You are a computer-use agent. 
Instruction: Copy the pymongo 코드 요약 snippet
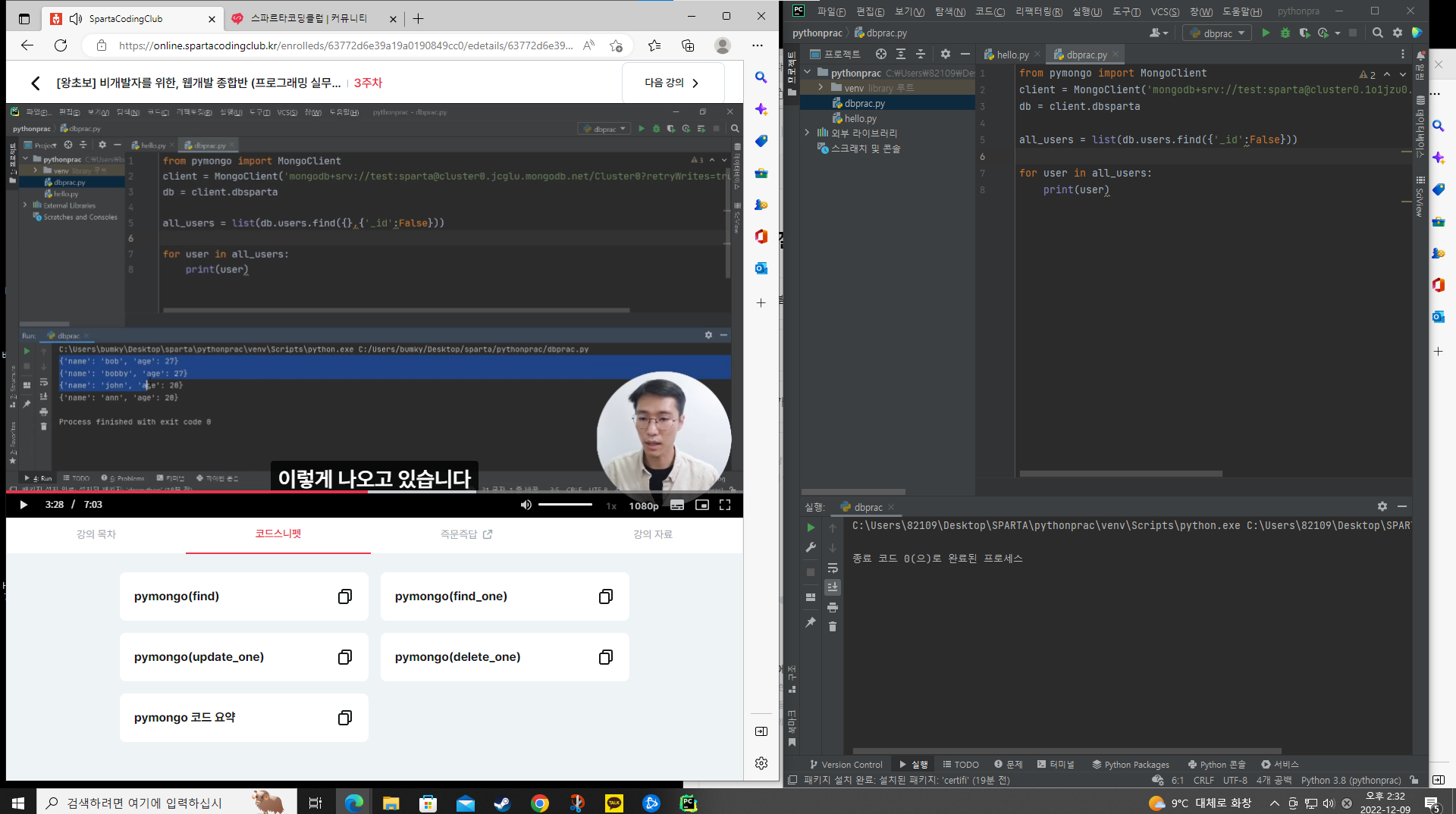coord(345,718)
